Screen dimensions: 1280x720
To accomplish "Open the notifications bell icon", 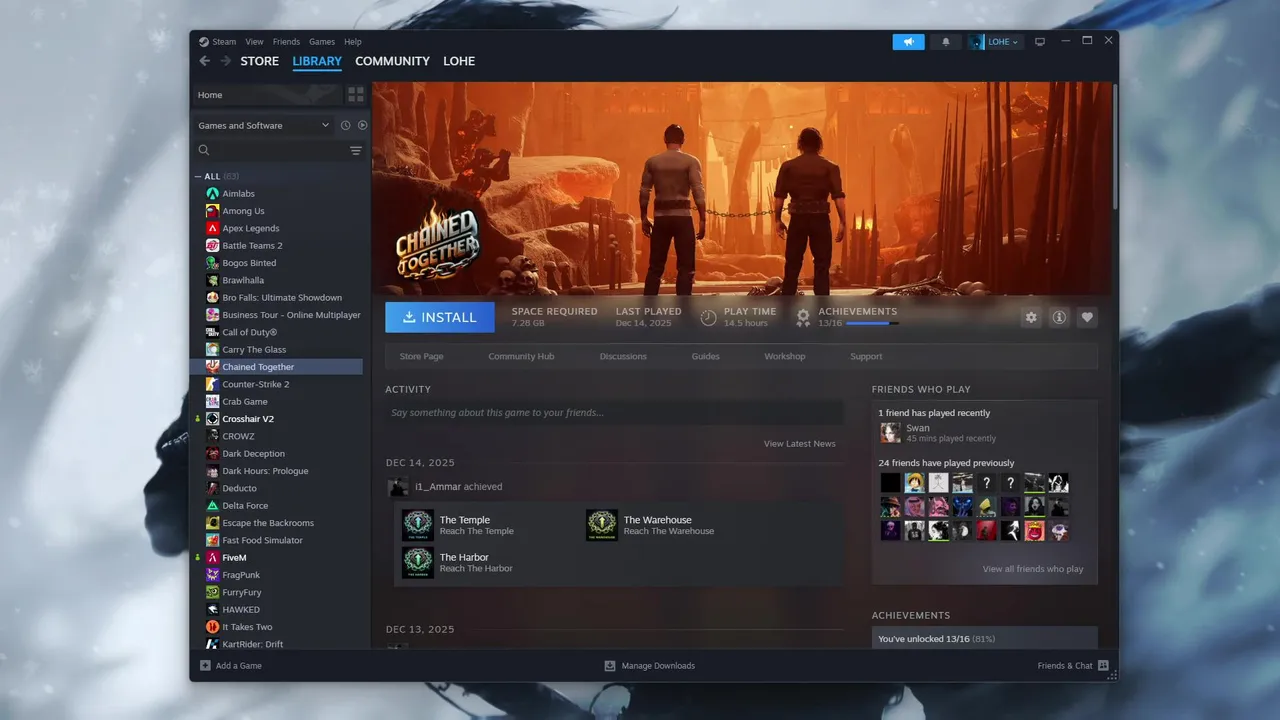I will pyautogui.click(x=946, y=42).
